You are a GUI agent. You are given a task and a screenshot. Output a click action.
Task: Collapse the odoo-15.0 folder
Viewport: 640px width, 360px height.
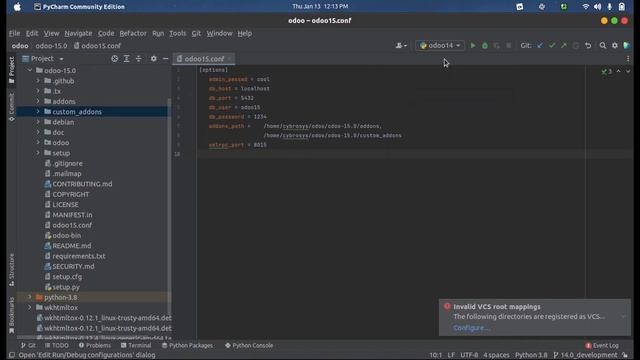coord(30,70)
